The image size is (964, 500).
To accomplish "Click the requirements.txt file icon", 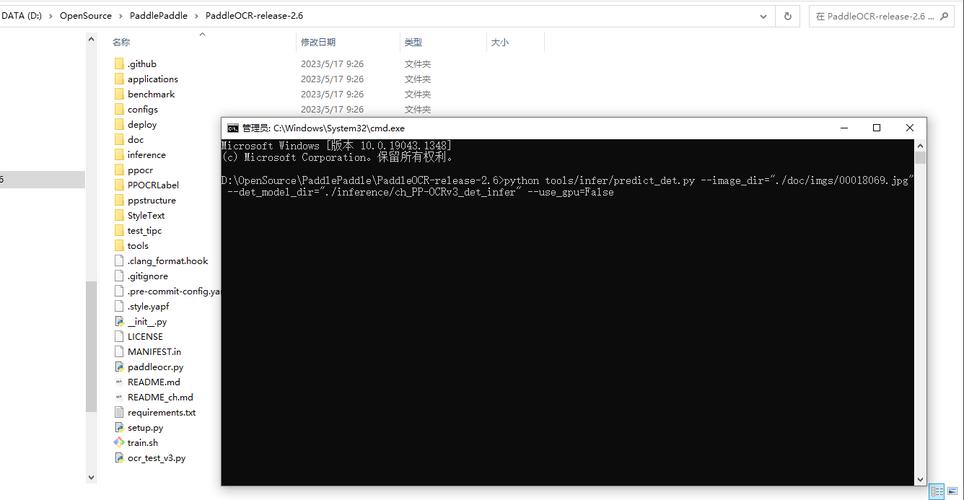I will click(119, 413).
